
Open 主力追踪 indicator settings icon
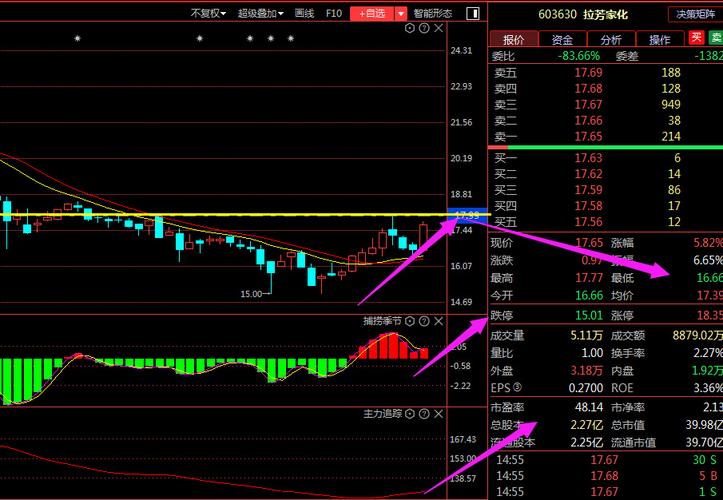tap(409, 414)
